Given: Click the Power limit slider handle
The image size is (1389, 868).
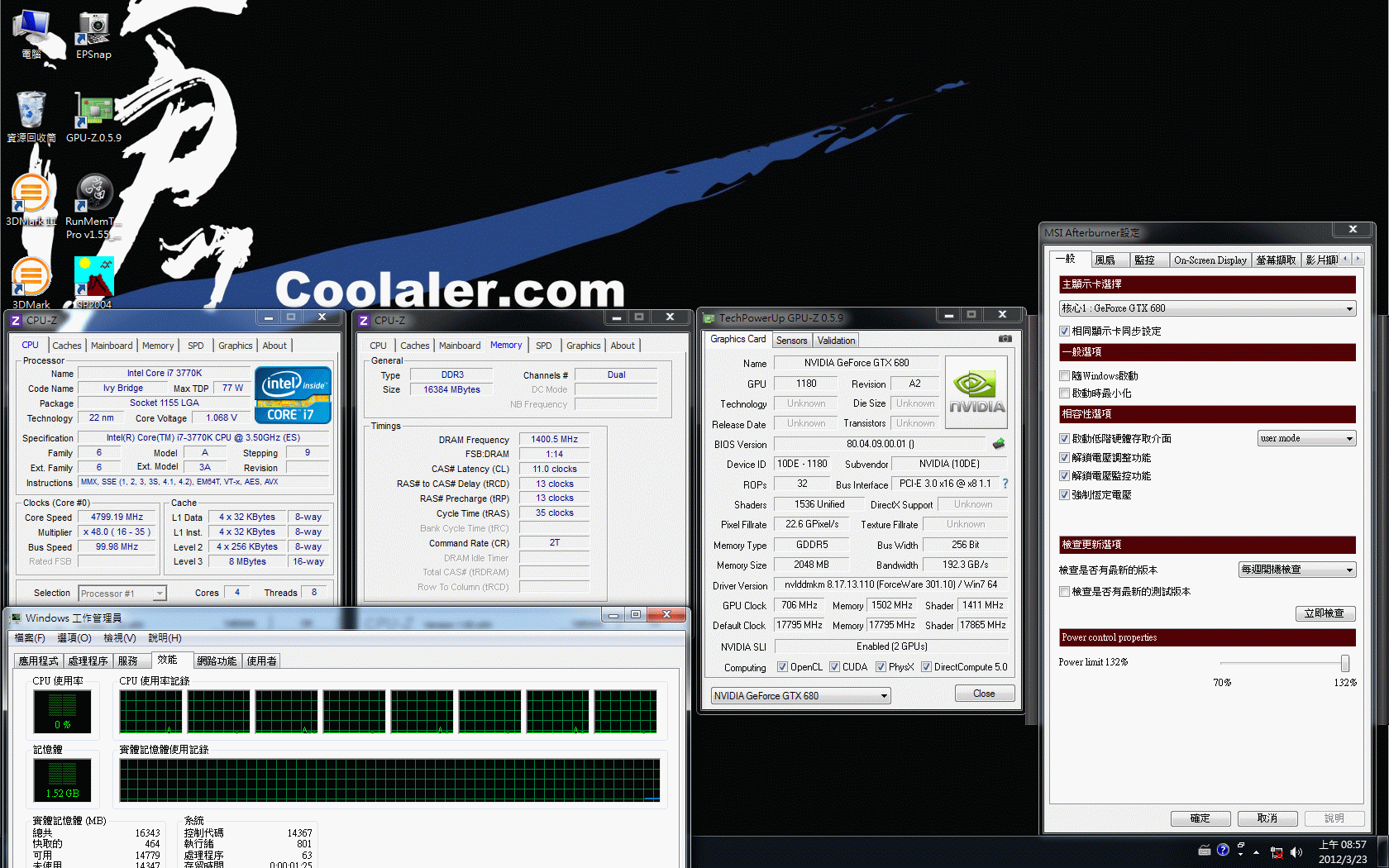Looking at the screenshot, I should [x=1345, y=663].
